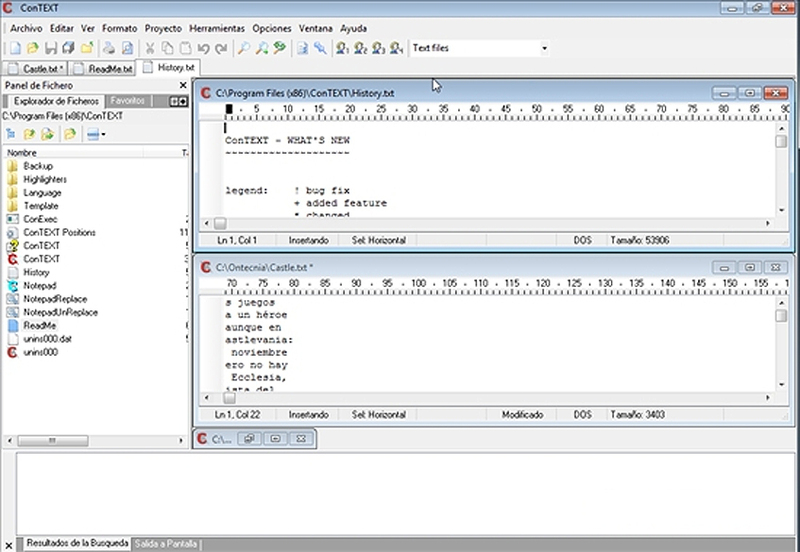Select the ConExec file in file list

(40, 219)
